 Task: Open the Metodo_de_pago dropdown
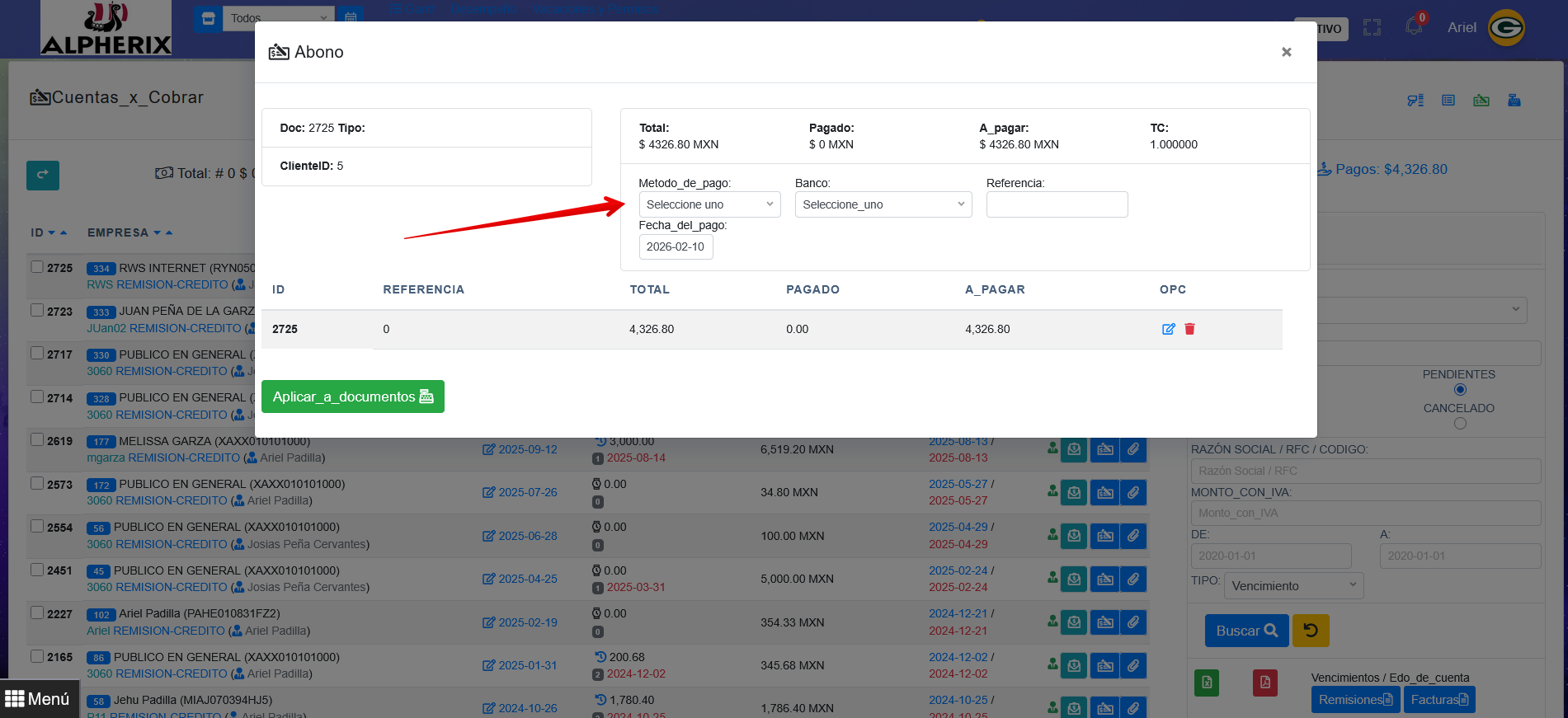709,204
